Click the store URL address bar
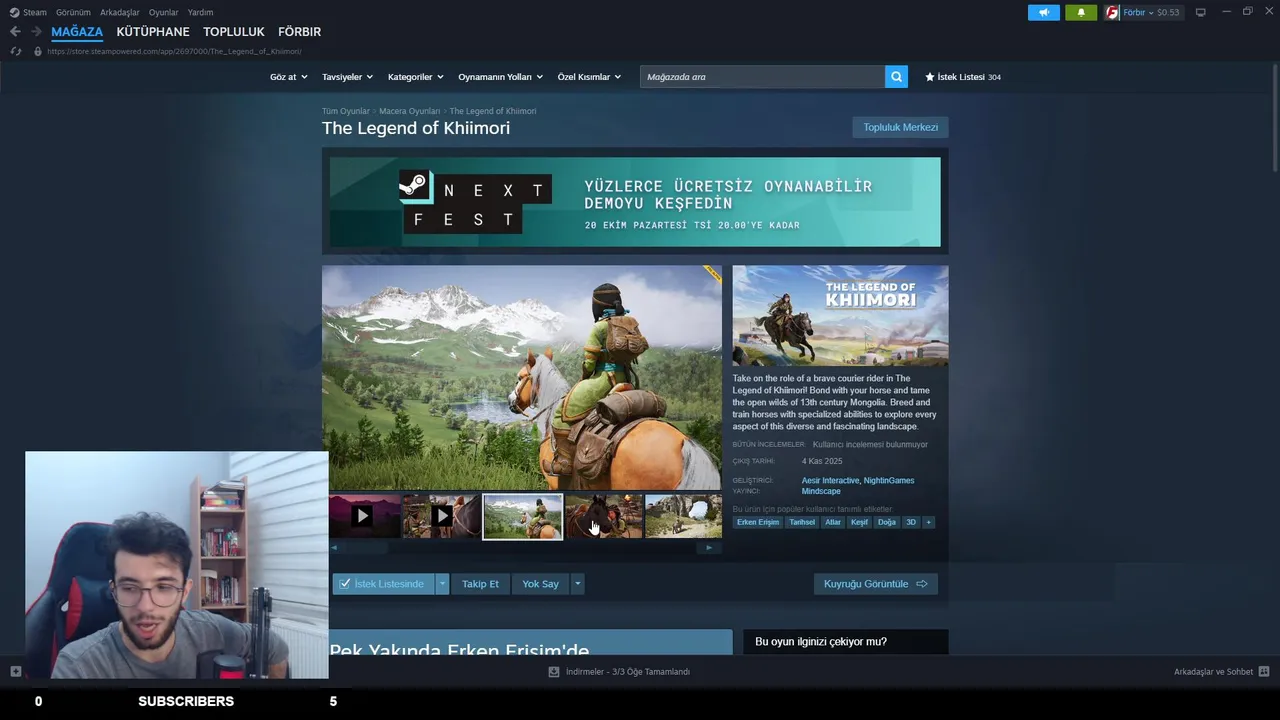Image resolution: width=1280 pixels, height=720 pixels. tap(174, 51)
